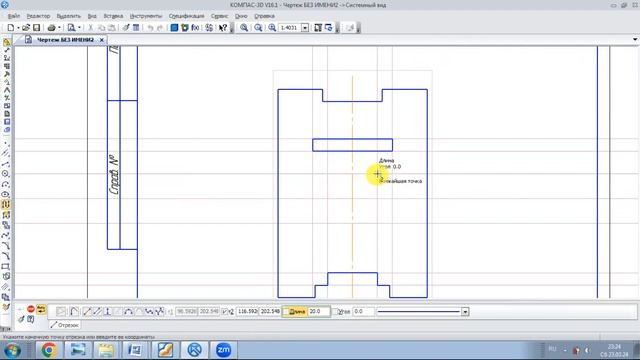This screenshot has height=360, width=640.
Task: Click the zoom scale field 1.4031
Action: point(290,28)
